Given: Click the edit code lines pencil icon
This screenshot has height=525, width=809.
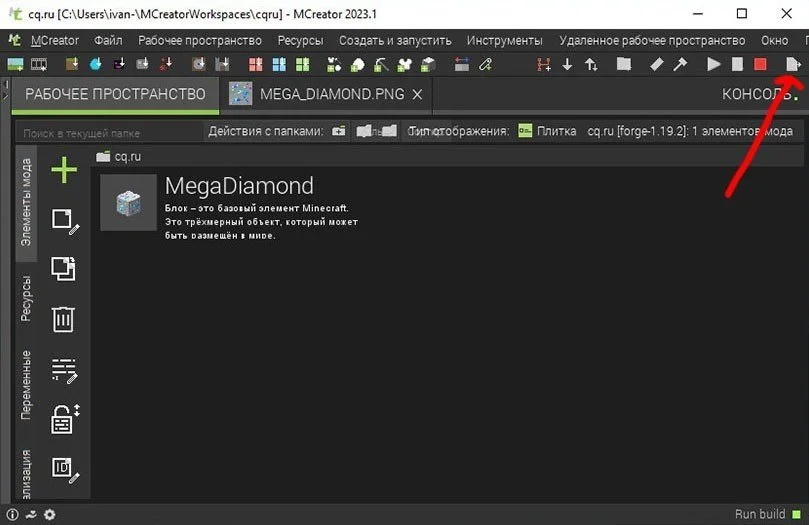Looking at the screenshot, I should click(64, 370).
